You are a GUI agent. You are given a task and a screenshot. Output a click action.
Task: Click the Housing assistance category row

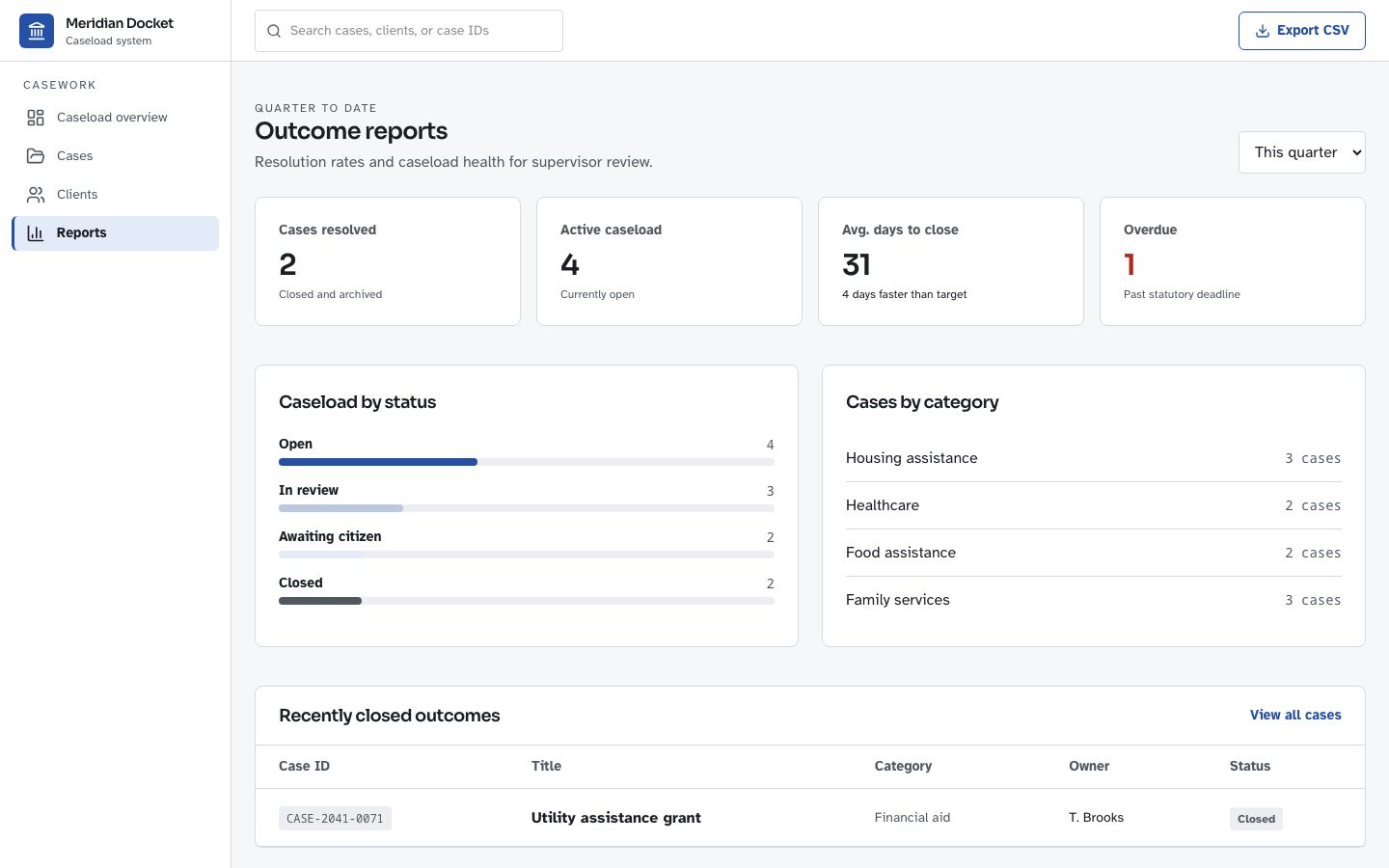pyautogui.click(x=1094, y=458)
